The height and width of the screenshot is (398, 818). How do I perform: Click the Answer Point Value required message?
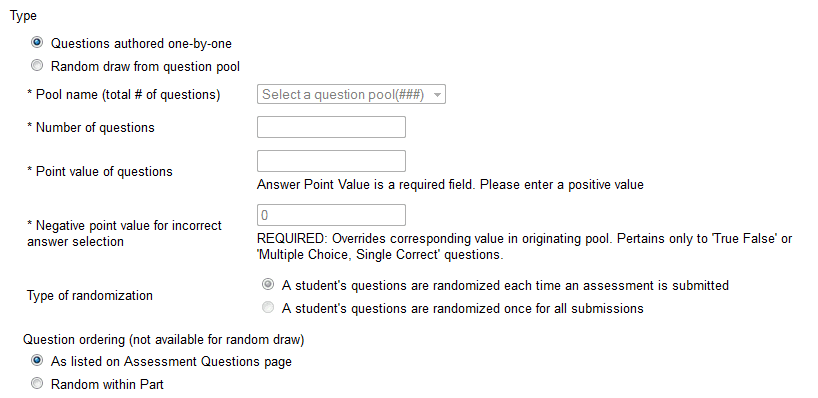coord(450,185)
